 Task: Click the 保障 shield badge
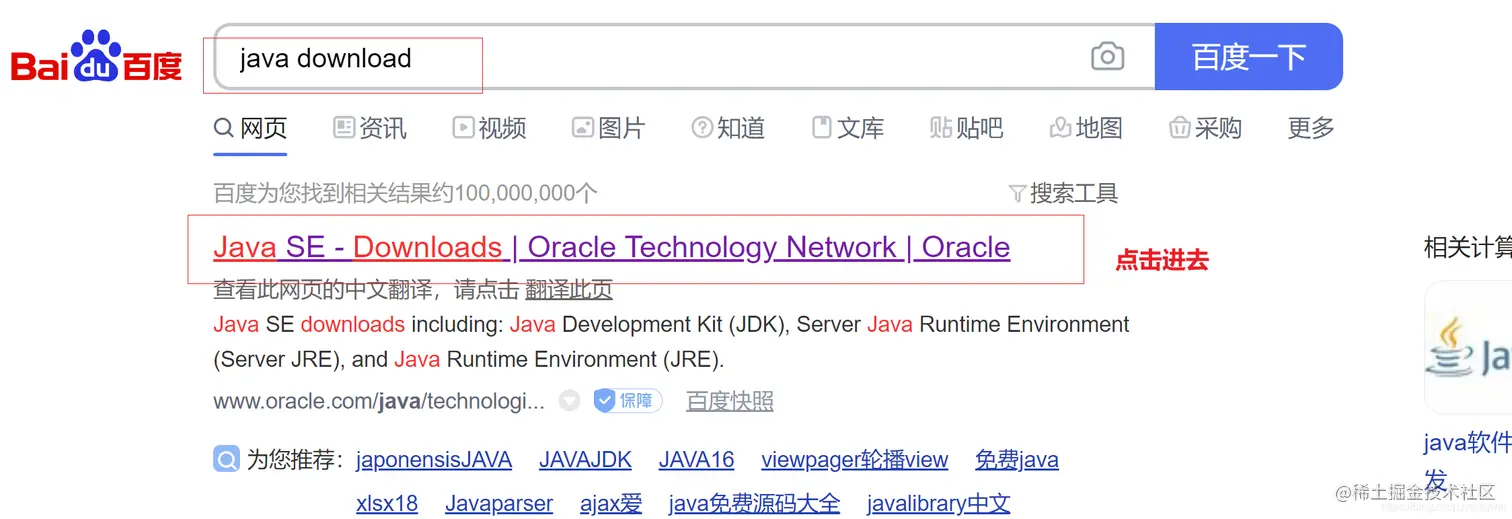coord(628,401)
